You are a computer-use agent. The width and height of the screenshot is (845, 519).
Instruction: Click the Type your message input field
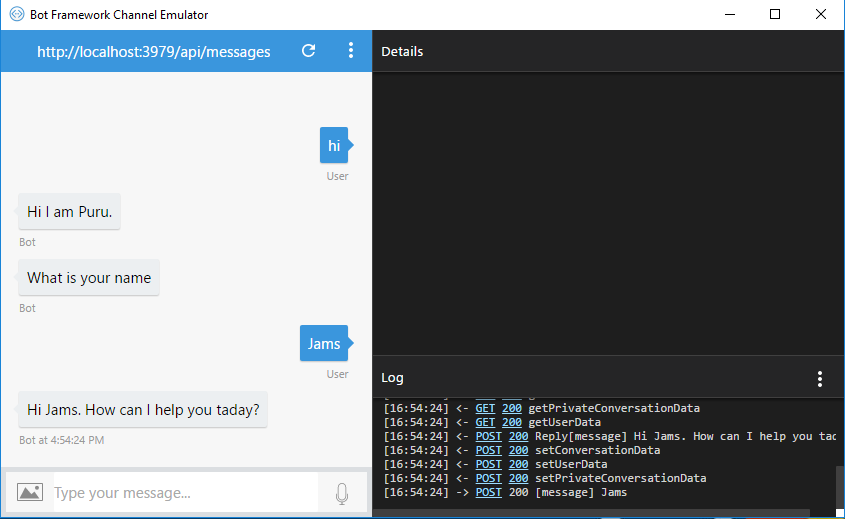click(x=185, y=493)
